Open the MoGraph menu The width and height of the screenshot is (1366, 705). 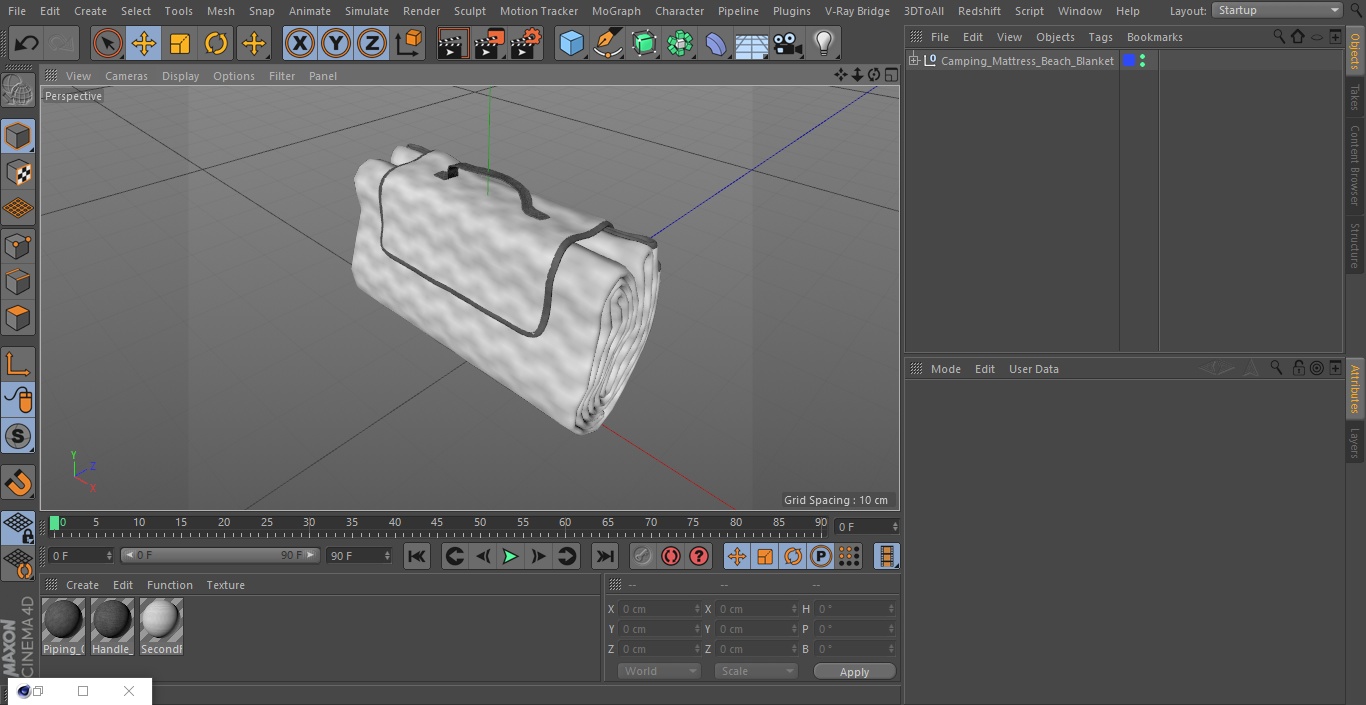616,11
